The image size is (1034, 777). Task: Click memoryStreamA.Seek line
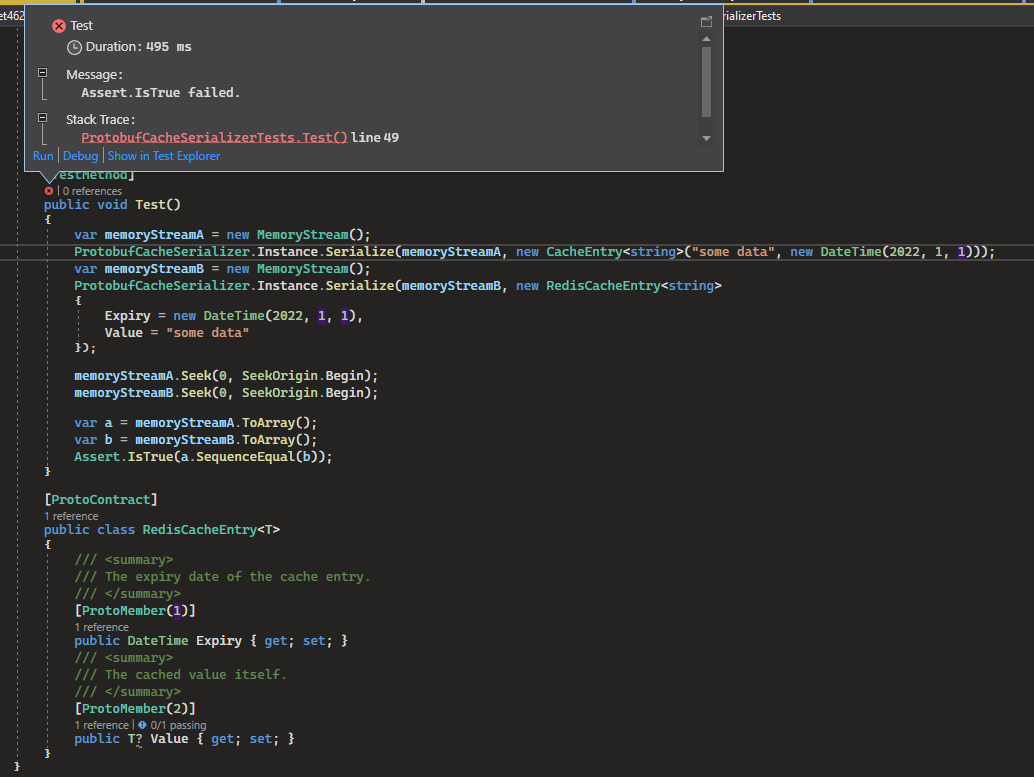click(226, 376)
